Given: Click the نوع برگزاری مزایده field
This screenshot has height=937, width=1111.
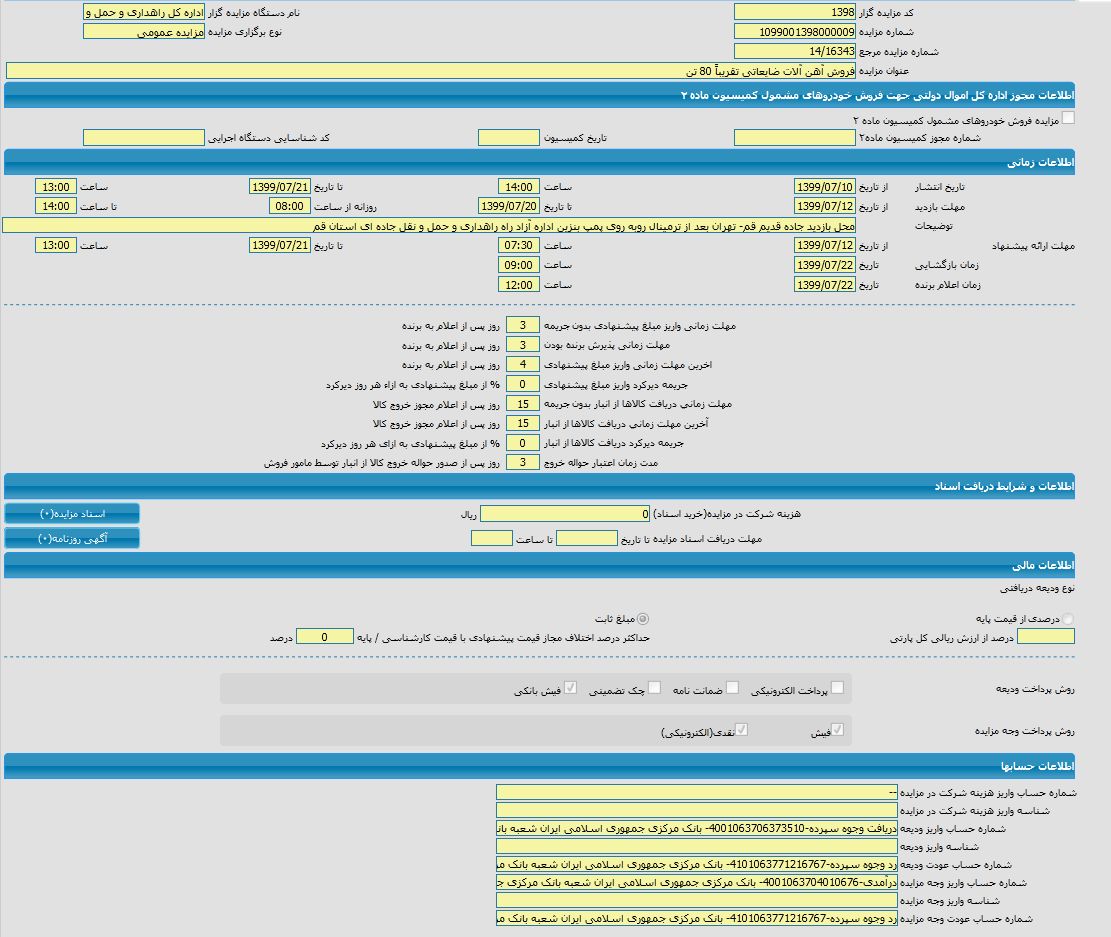Looking at the screenshot, I should tap(143, 32).
